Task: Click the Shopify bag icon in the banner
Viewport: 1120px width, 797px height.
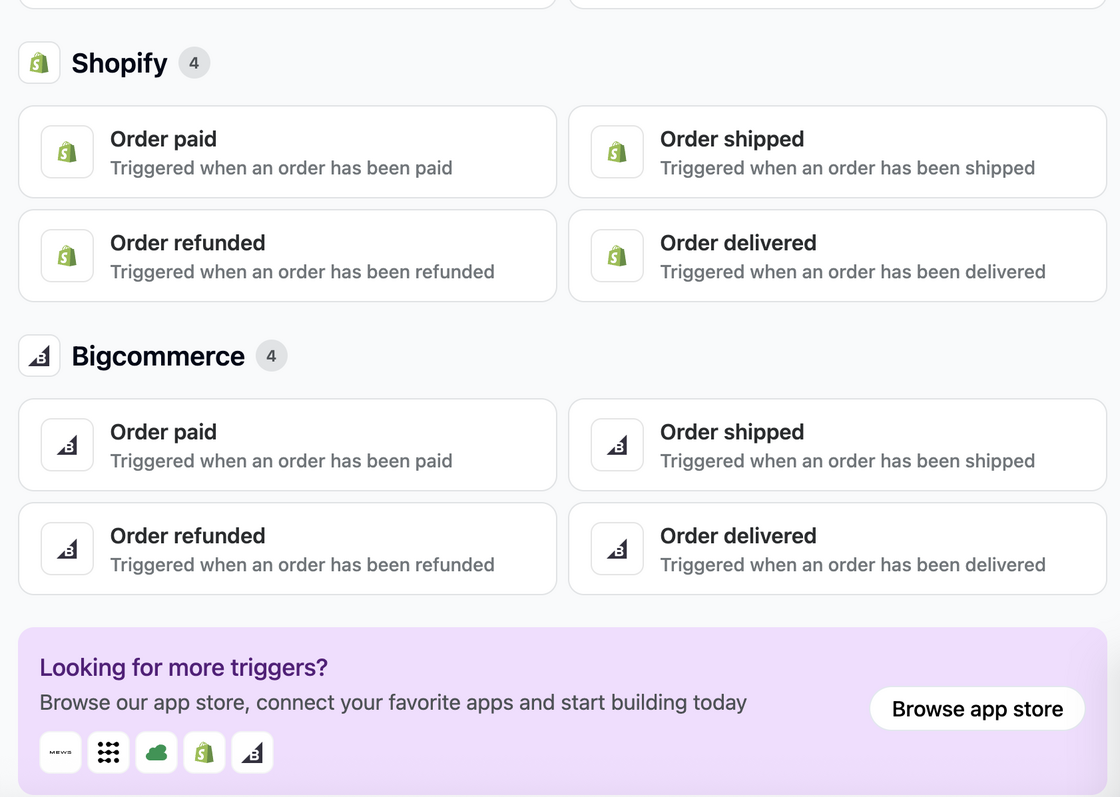Action: click(x=204, y=752)
